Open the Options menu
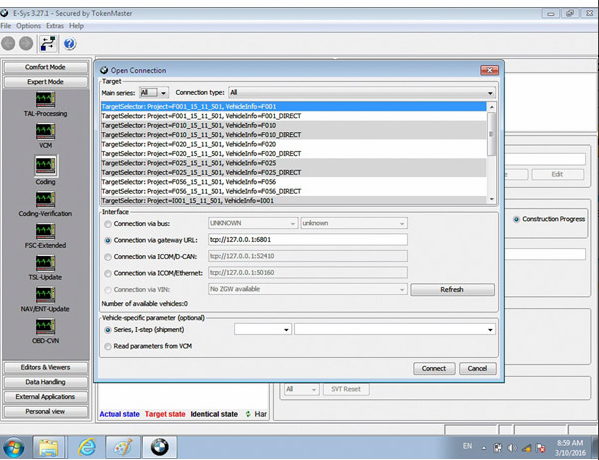The height and width of the screenshot is (460, 599). (x=28, y=26)
